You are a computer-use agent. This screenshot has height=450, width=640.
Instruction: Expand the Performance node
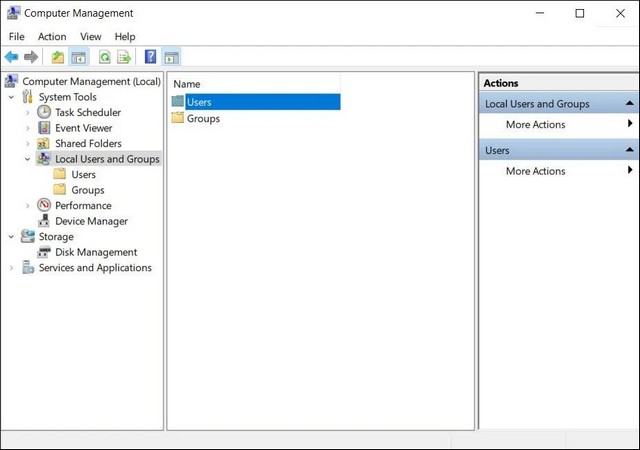28,206
